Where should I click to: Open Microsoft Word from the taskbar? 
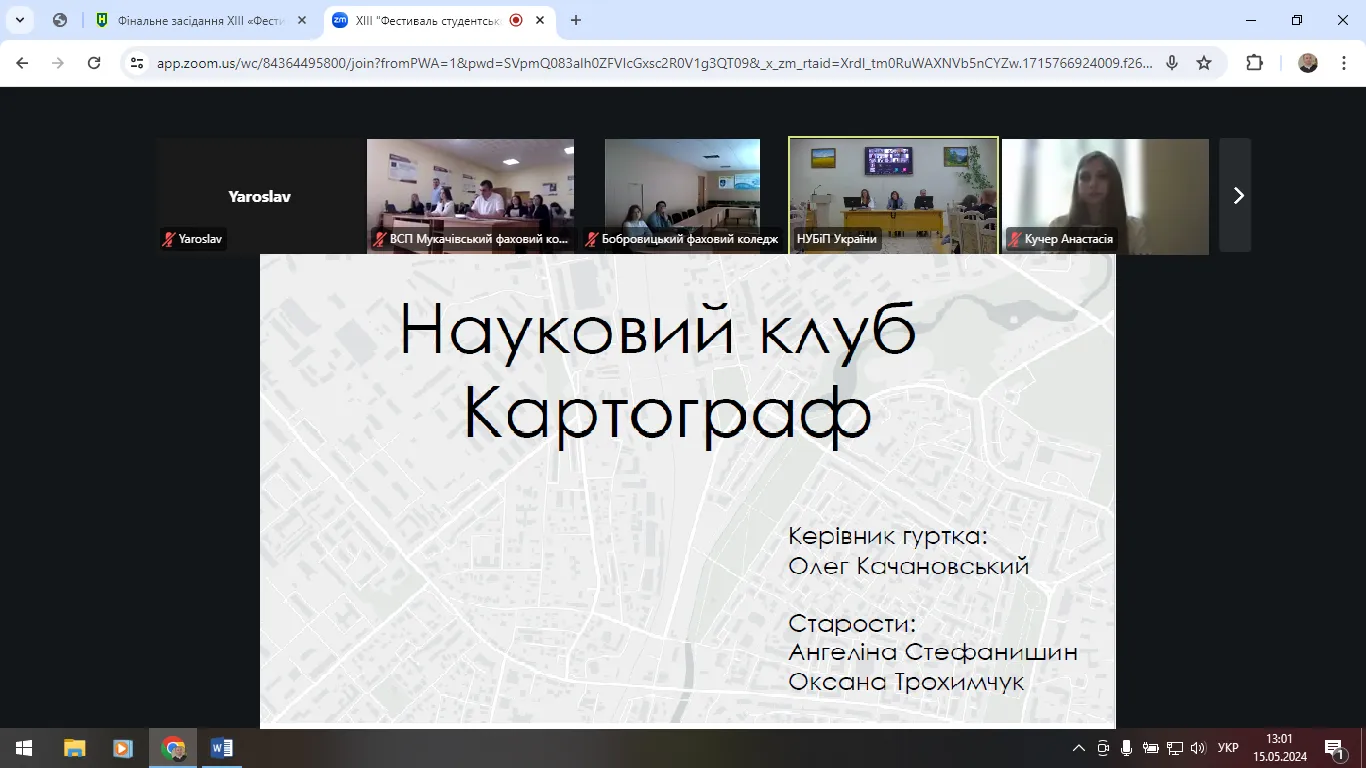point(219,747)
